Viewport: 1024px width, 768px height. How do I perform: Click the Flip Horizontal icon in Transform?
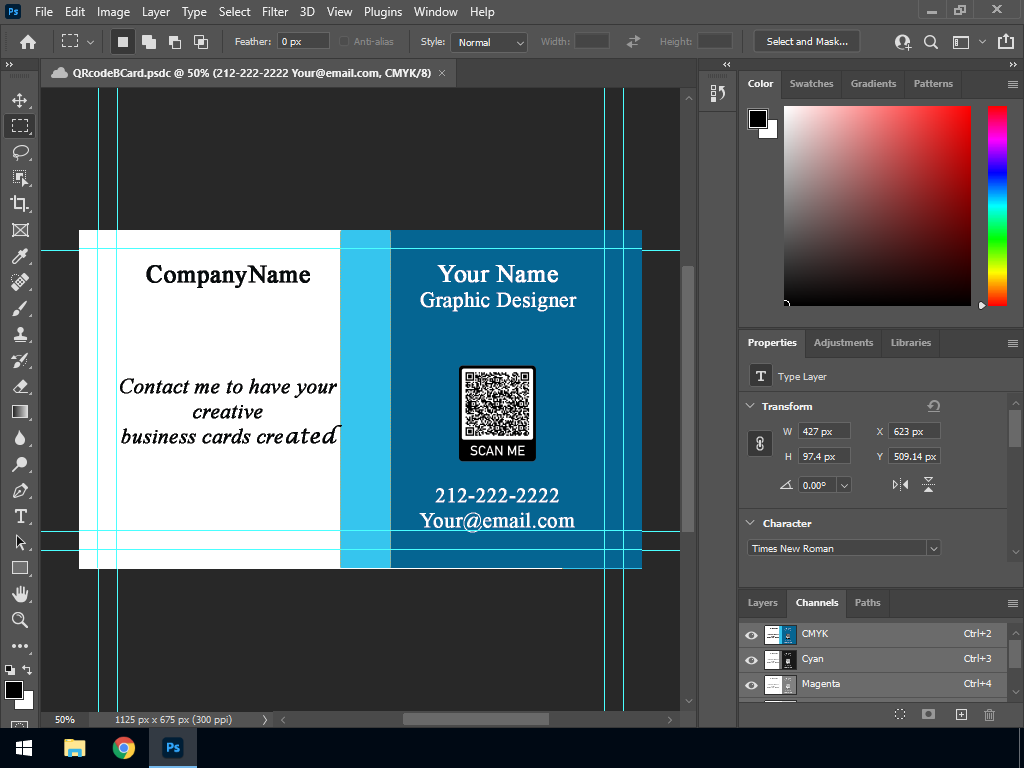tap(900, 485)
